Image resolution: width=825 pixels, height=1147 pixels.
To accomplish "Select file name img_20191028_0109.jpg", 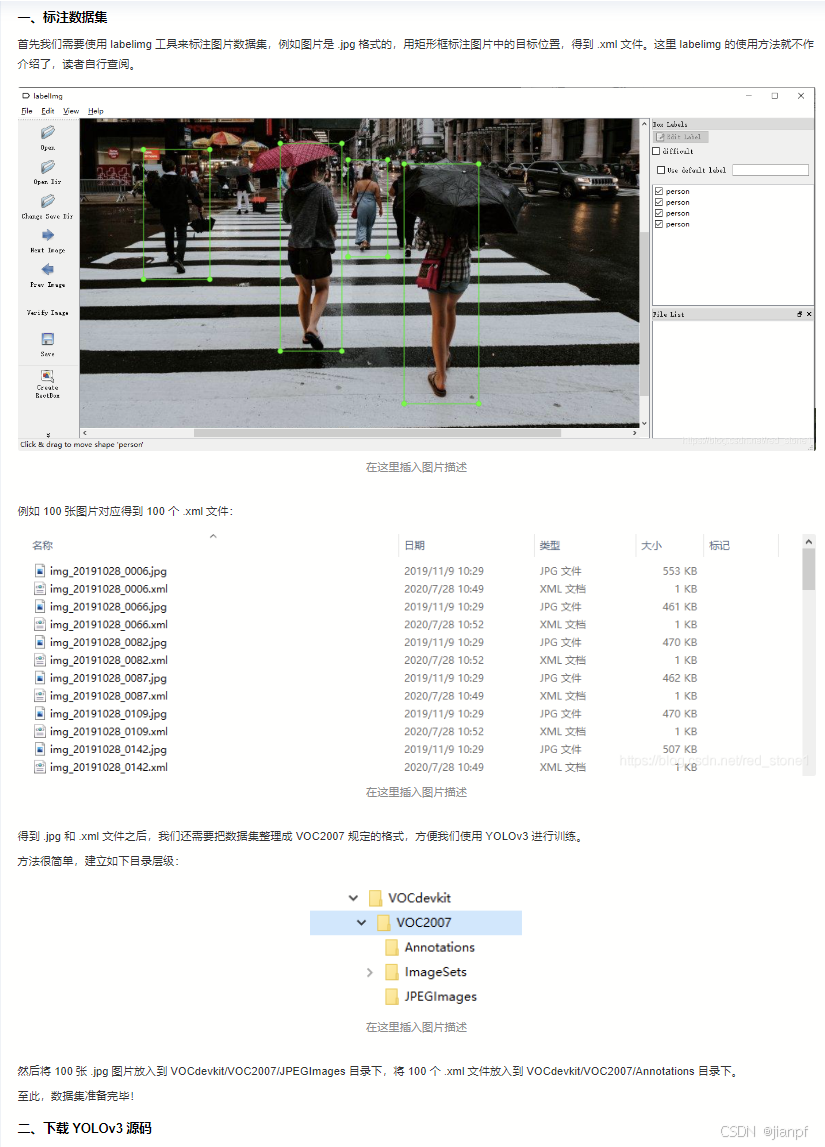I will pyautogui.click(x=108, y=713).
